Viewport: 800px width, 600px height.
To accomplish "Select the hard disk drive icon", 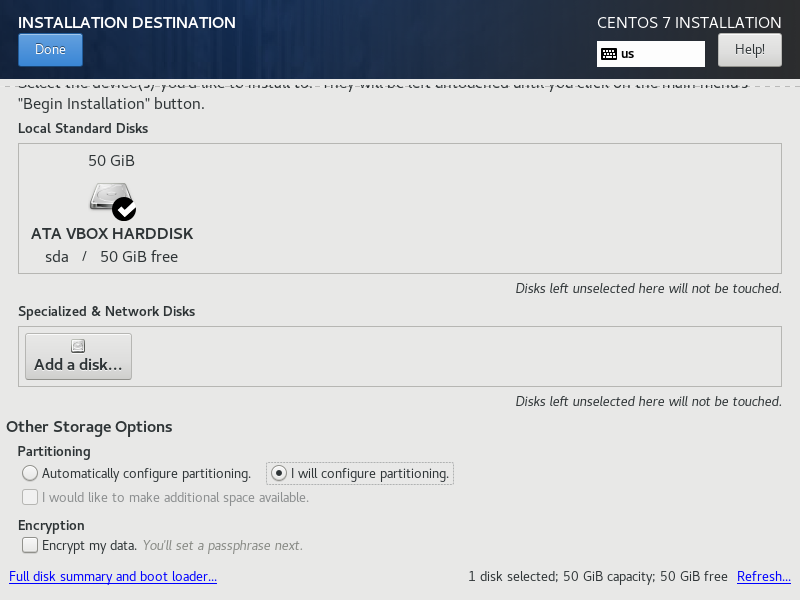I will pos(108,197).
